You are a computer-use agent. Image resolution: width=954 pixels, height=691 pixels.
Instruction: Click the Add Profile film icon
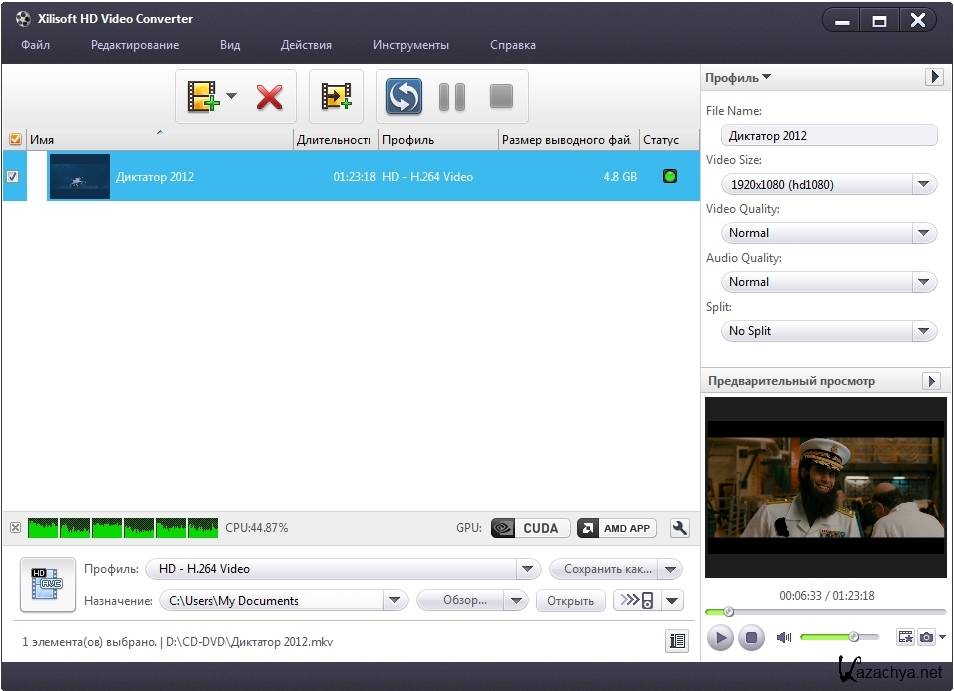336,97
